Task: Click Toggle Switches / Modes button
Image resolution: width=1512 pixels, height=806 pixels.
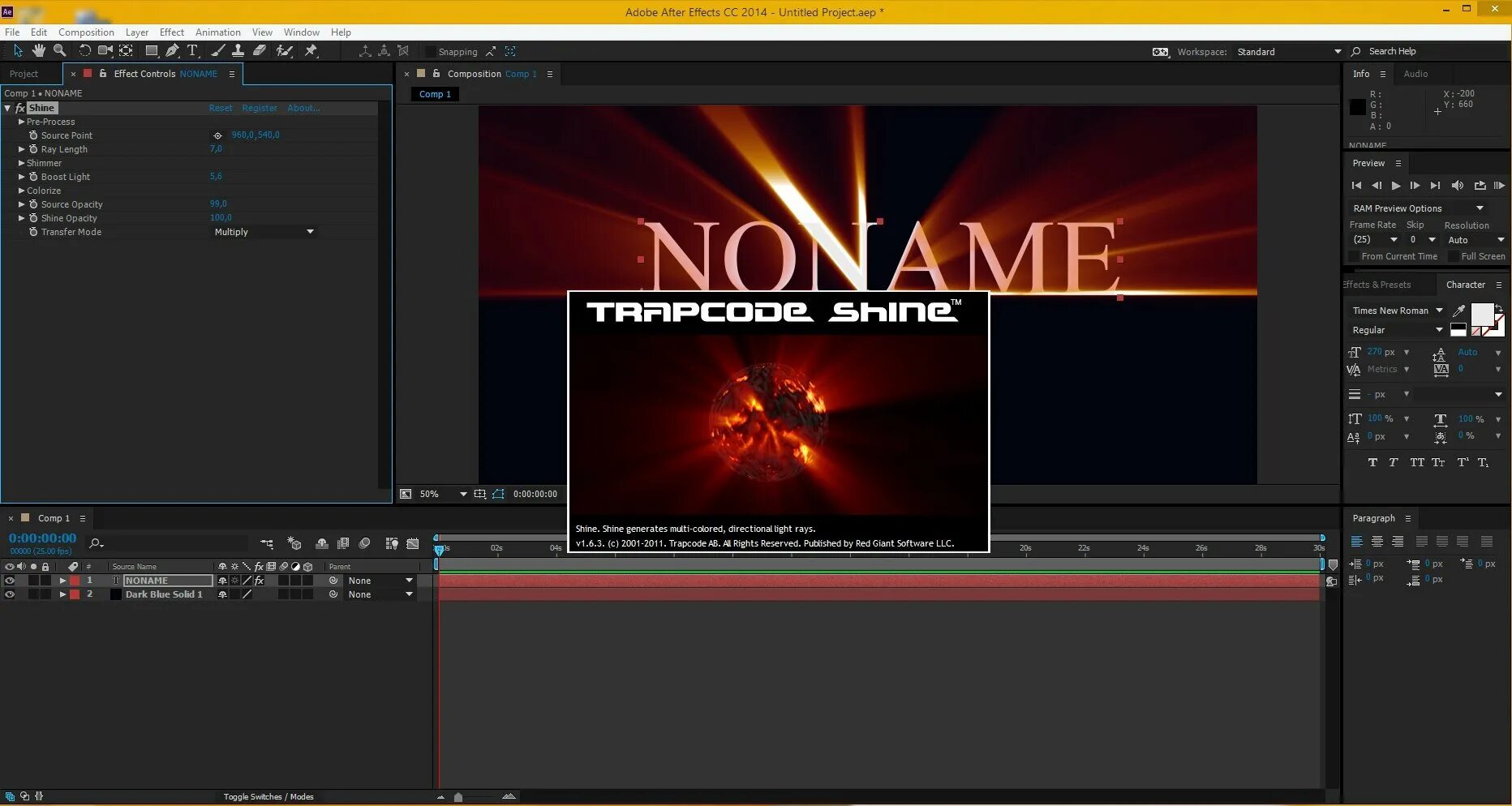Action: 268,796
